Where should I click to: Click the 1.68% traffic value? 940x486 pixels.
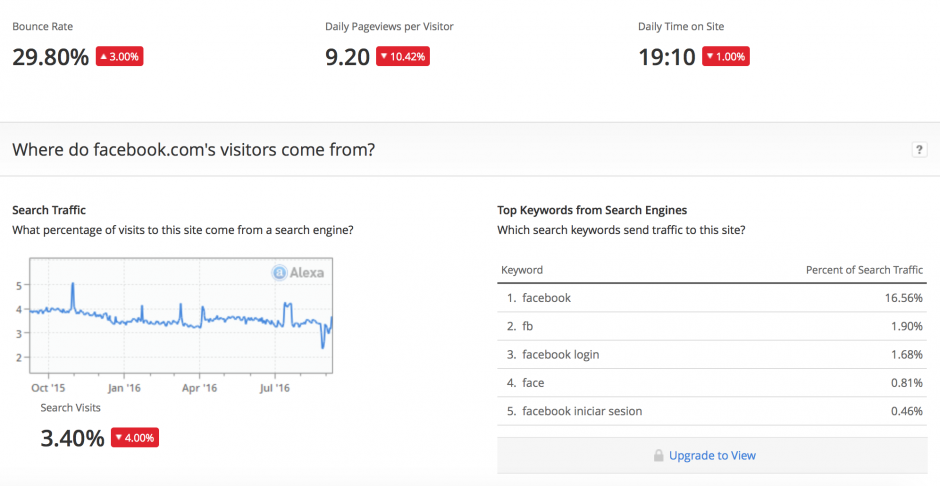906,354
